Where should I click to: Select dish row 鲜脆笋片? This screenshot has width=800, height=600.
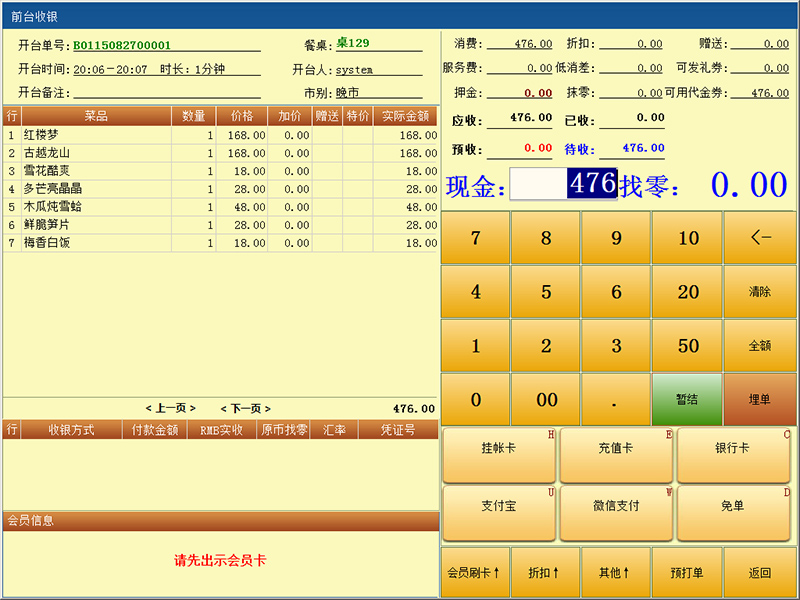coord(220,225)
